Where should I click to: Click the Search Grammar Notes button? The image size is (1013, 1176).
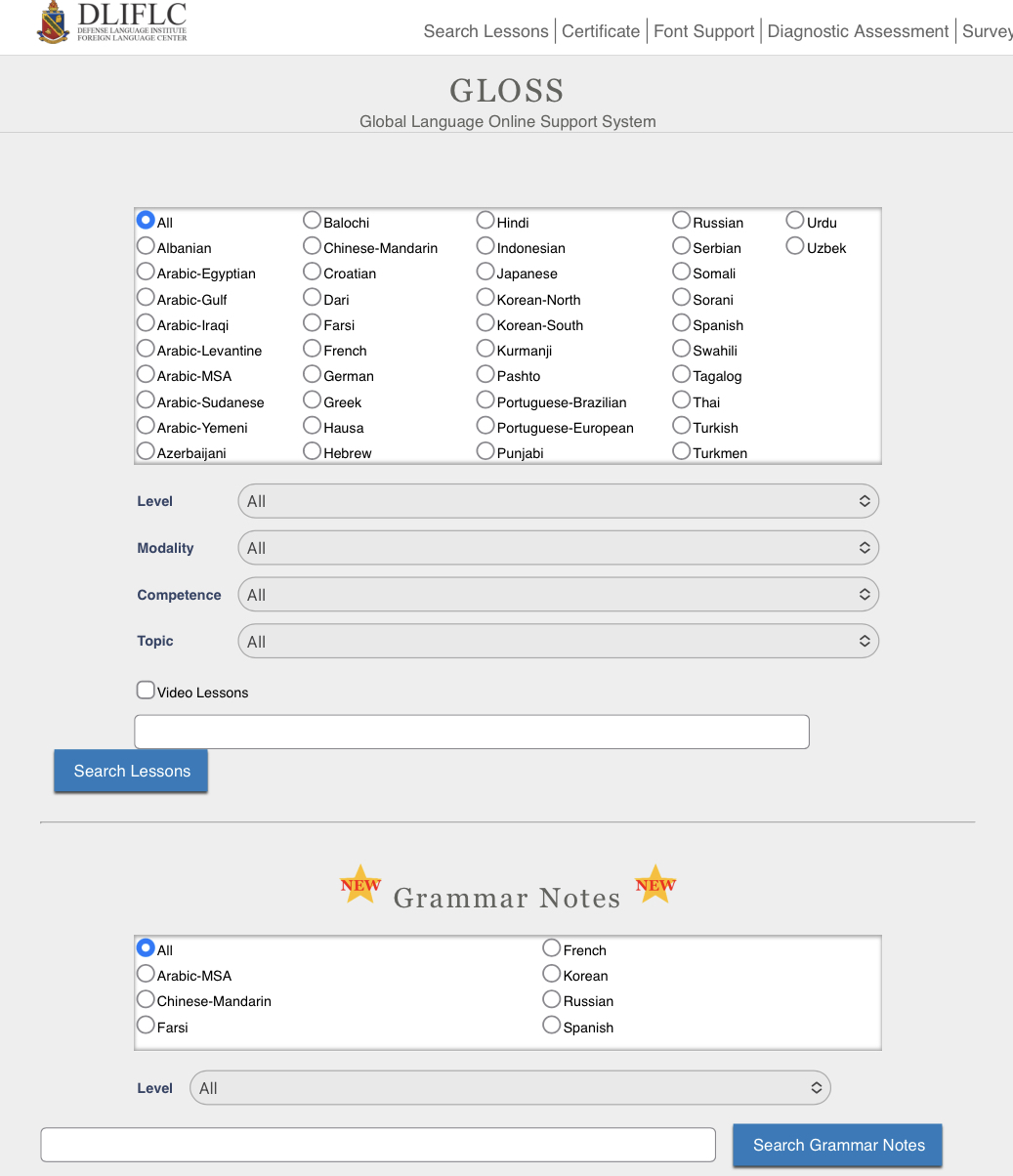pos(838,1145)
